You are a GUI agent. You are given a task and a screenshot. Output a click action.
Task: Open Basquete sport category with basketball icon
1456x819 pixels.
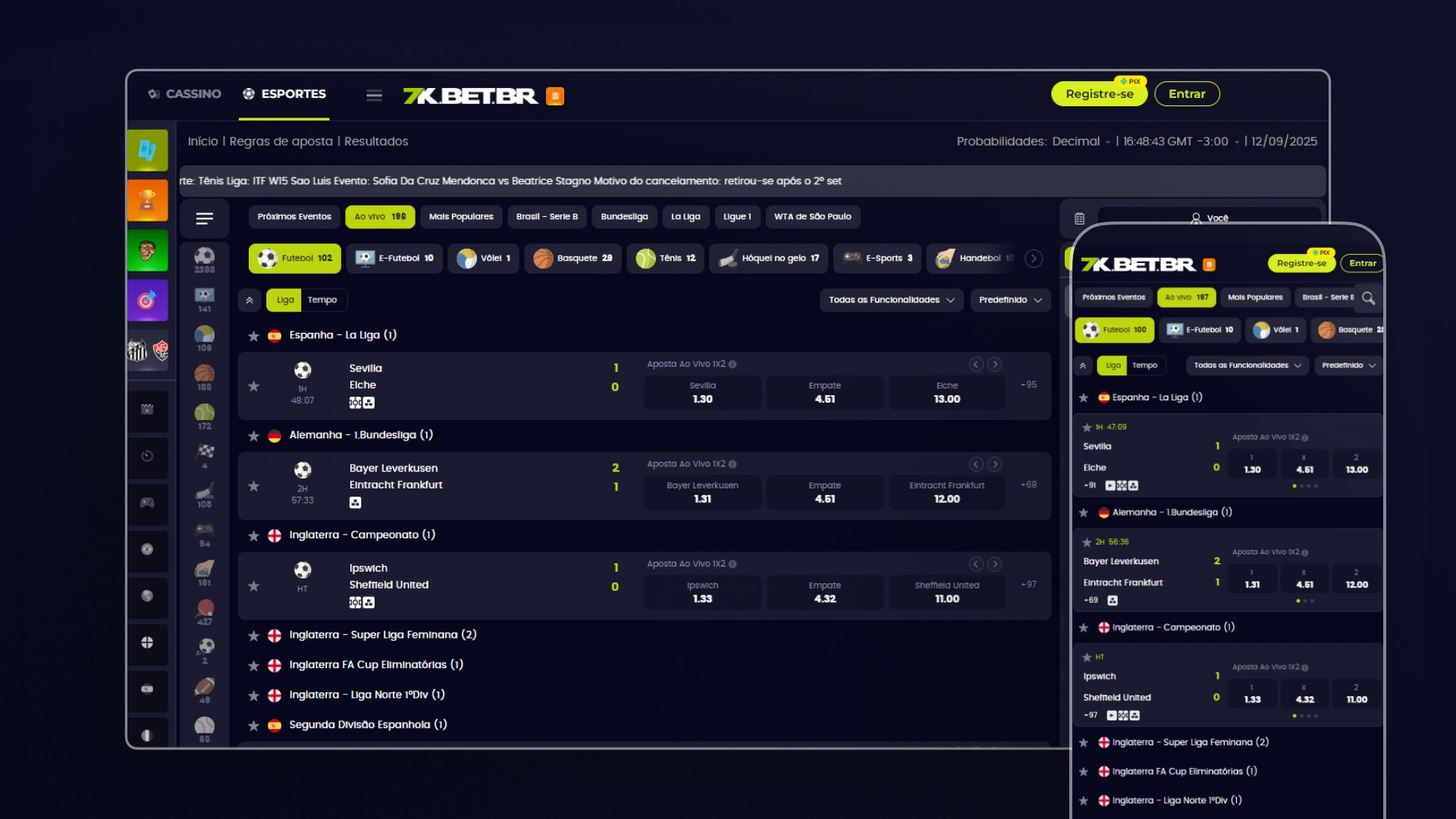(x=573, y=259)
